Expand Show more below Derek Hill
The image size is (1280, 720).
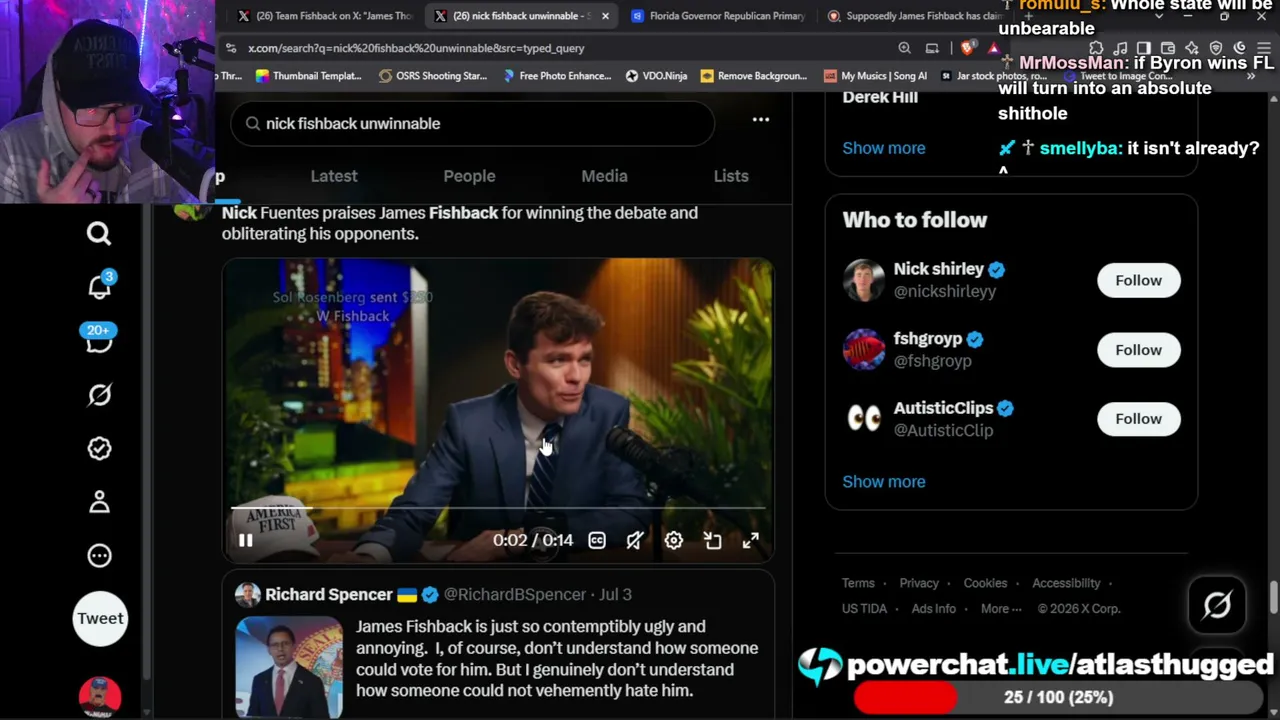coord(884,148)
